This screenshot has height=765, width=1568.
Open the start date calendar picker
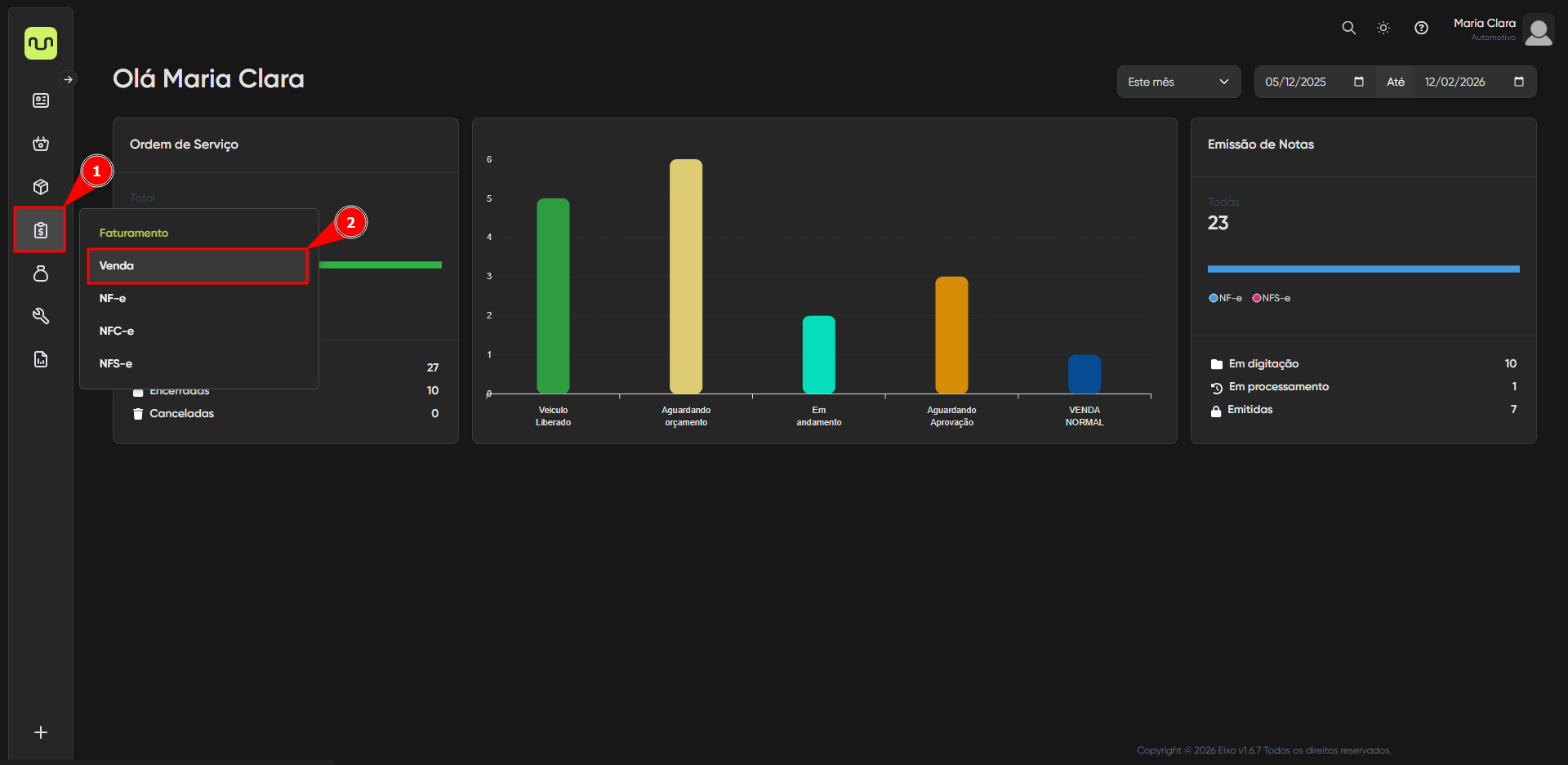[x=1359, y=82]
